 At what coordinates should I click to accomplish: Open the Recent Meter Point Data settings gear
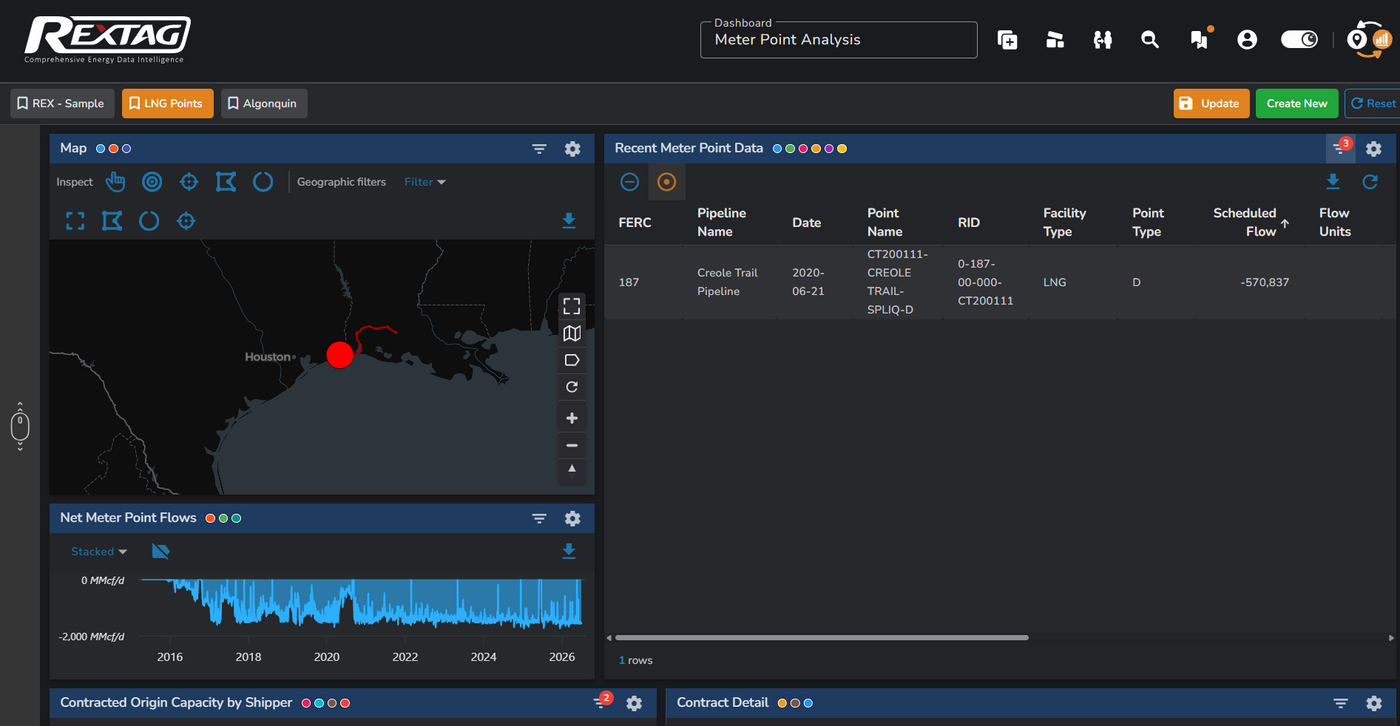click(x=1374, y=149)
